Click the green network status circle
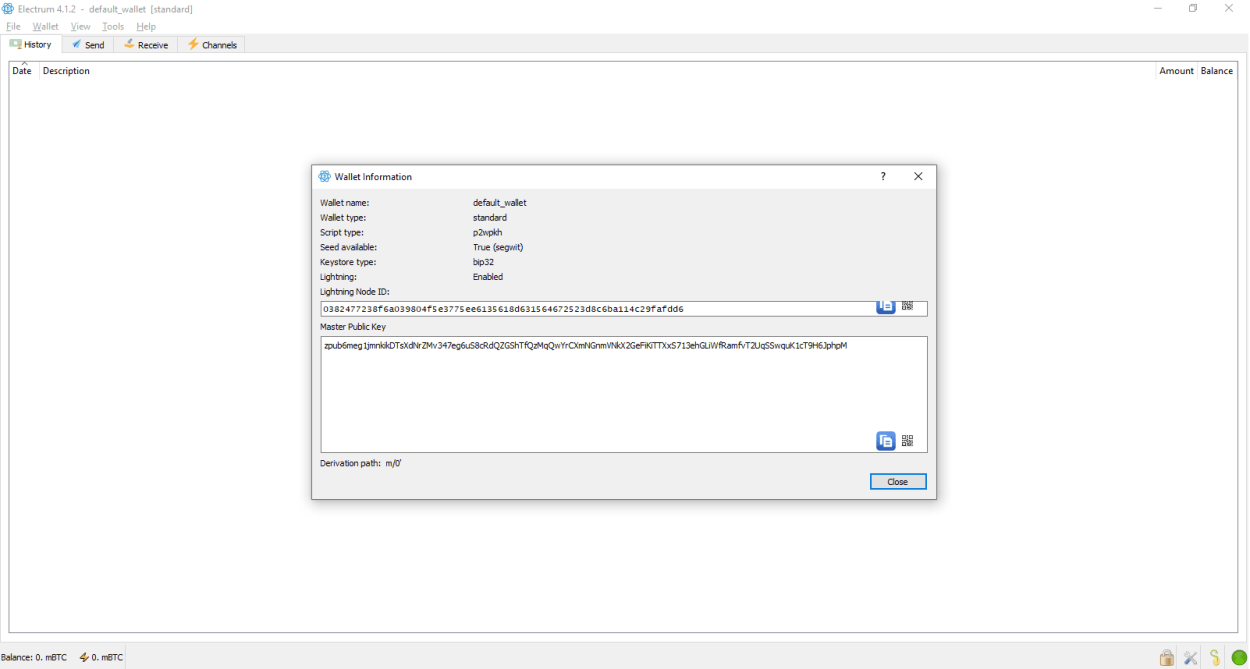The height and width of the screenshot is (669, 1250). [x=1239, y=658]
